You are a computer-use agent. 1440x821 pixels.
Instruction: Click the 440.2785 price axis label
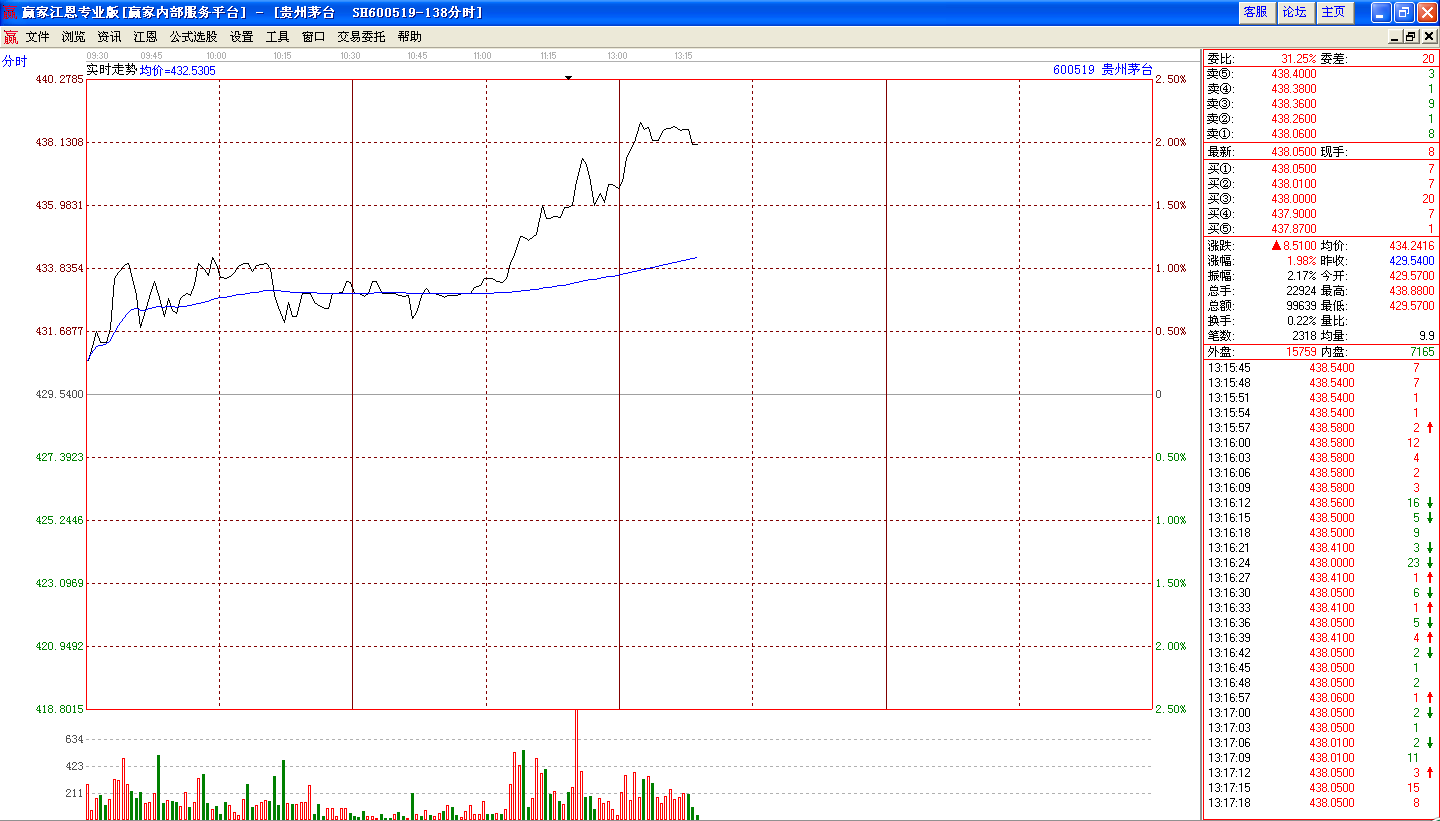click(60, 79)
